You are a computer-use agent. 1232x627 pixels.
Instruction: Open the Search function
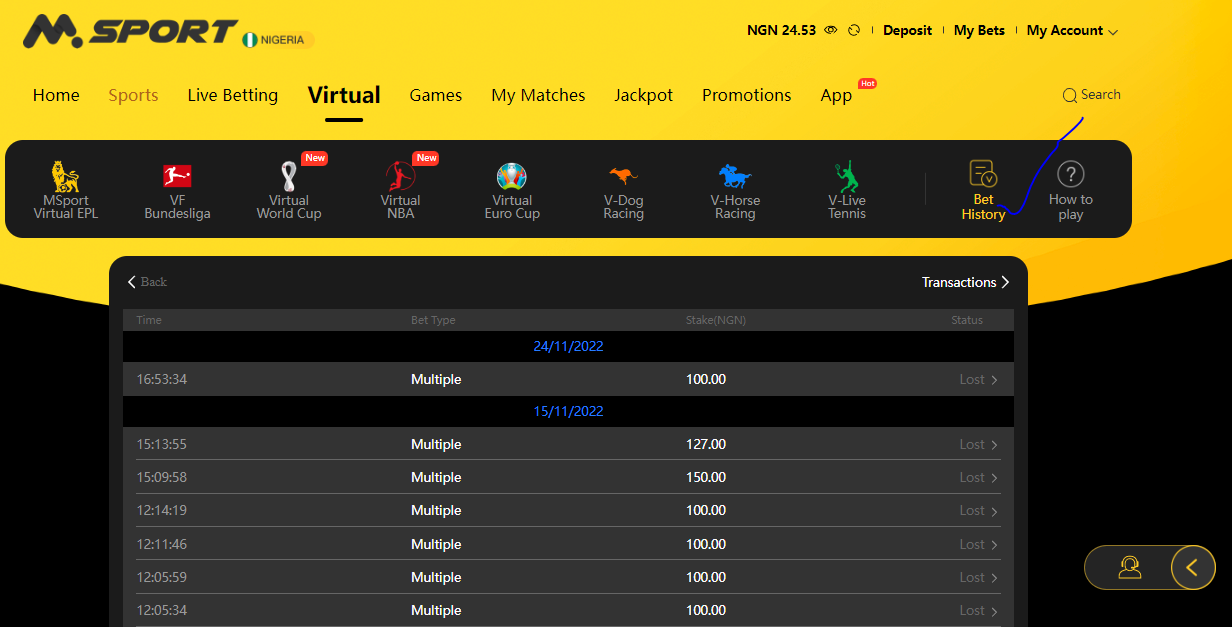(1091, 95)
